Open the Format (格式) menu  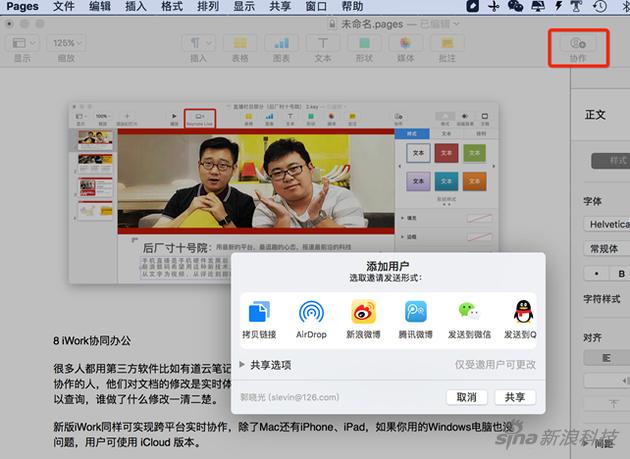pyautogui.click(x=172, y=6)
